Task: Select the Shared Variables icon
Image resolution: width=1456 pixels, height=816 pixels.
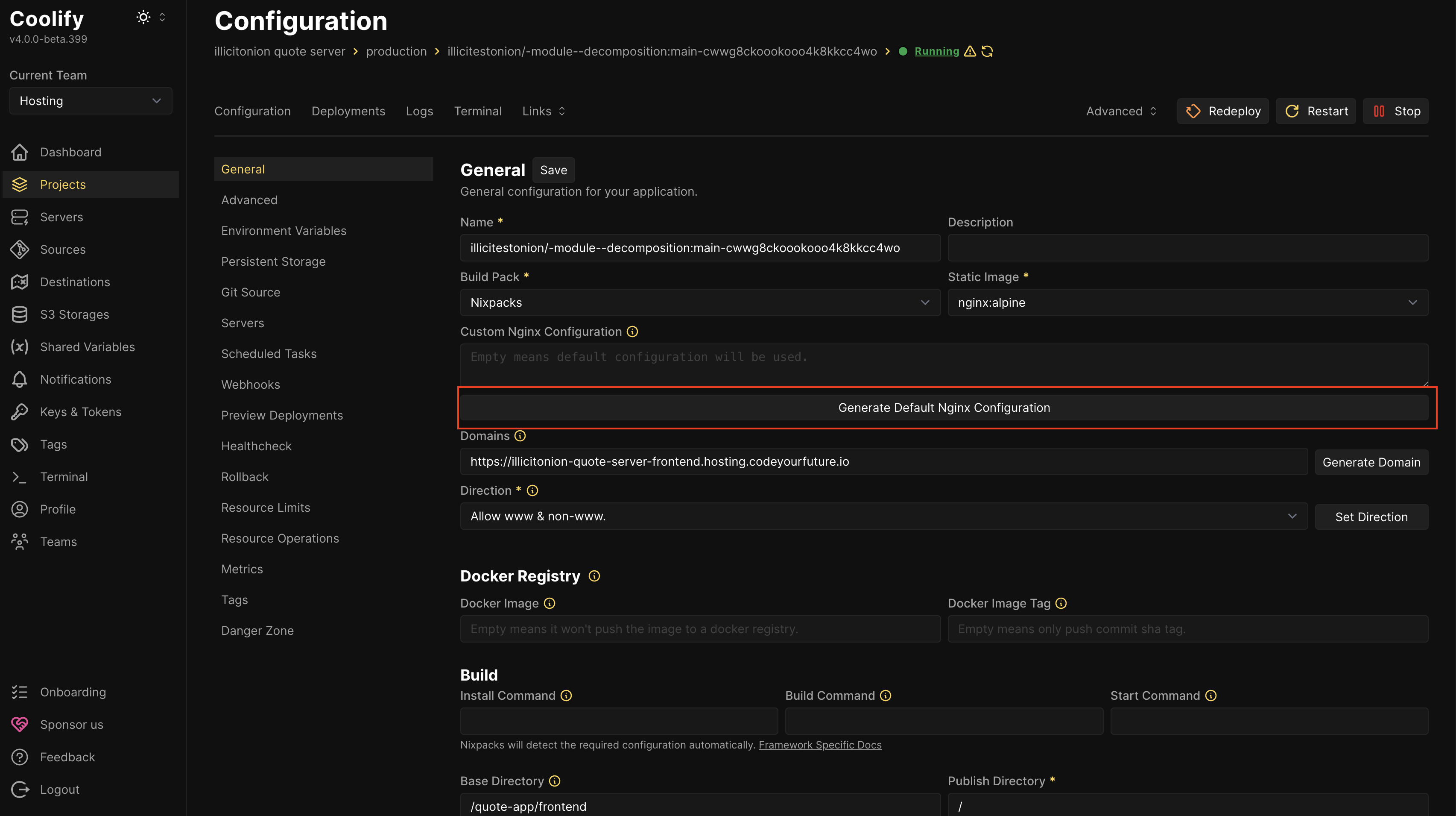Action: (20, 346)
